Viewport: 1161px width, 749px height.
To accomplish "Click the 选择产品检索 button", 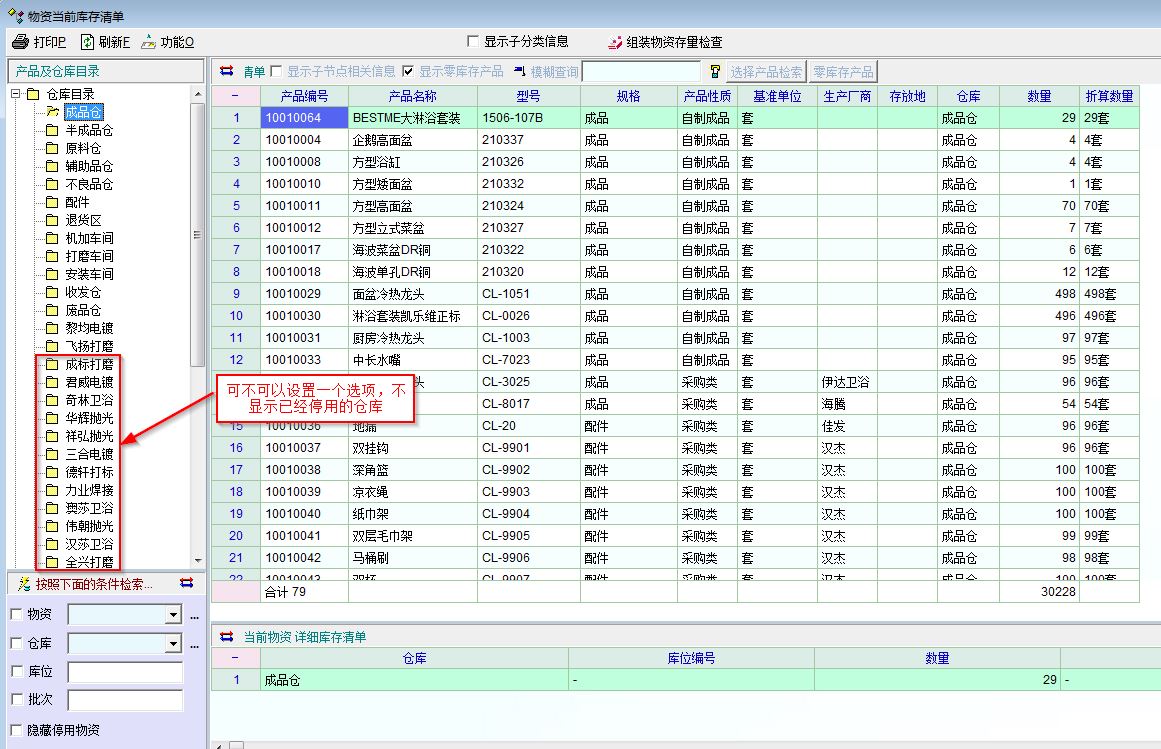I will (x=766, y=72).
